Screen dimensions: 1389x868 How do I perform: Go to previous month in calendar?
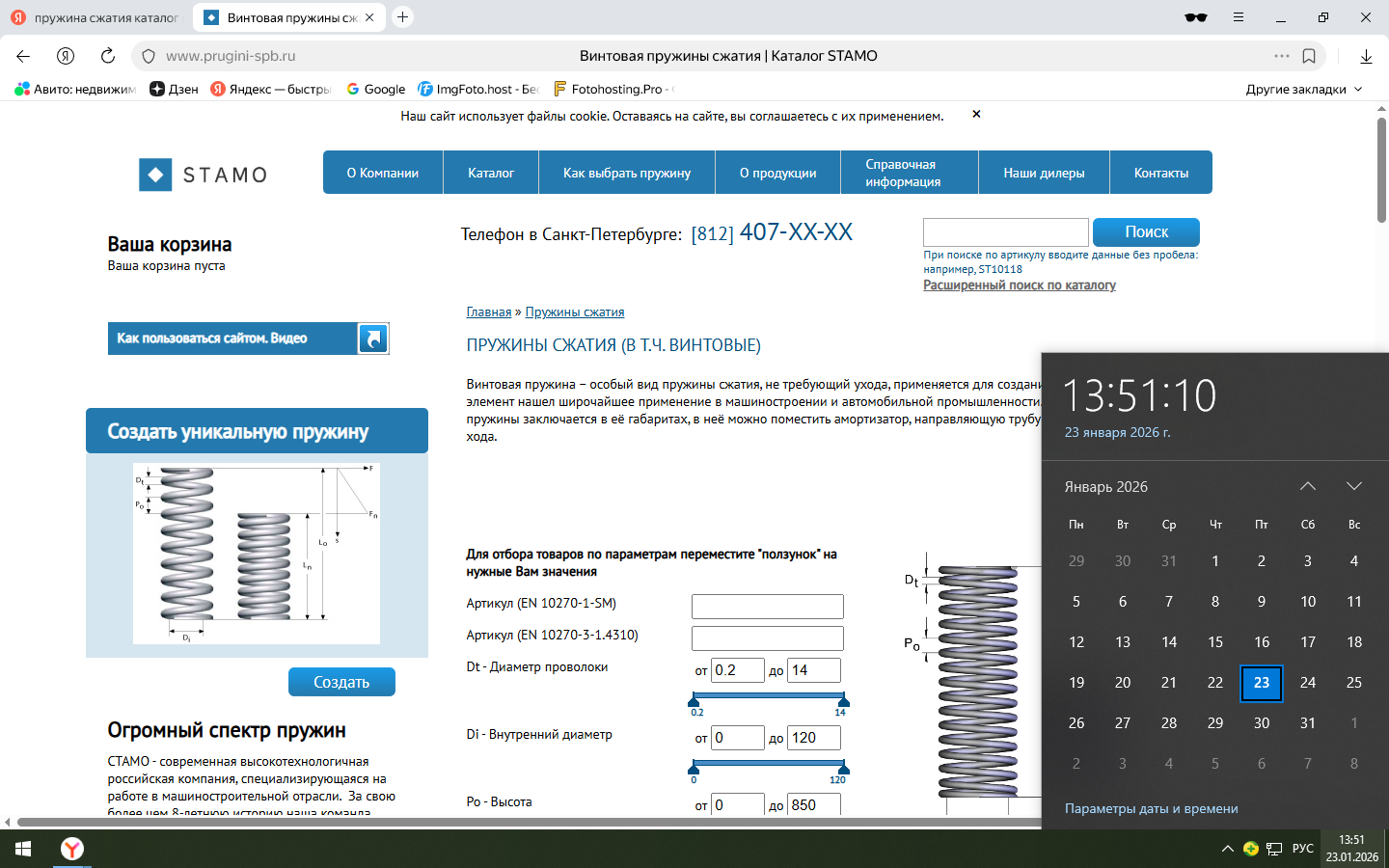pyautogui.click(x=1308, y=486)
